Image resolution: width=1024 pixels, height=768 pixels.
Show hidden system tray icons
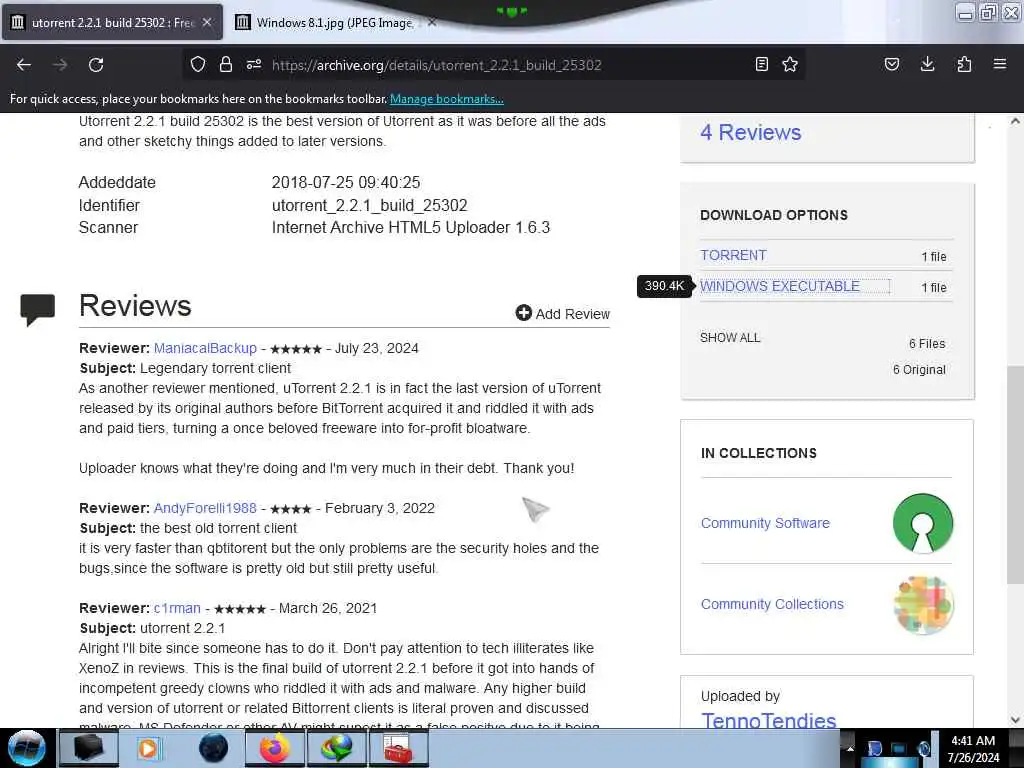pyautogui.click(x=850, y=748)
